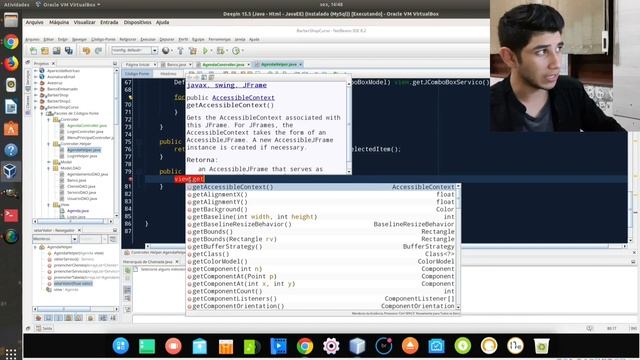Switch to Banco.java editor tab
The image size is (640, 360).
click(x=176, y=64)
